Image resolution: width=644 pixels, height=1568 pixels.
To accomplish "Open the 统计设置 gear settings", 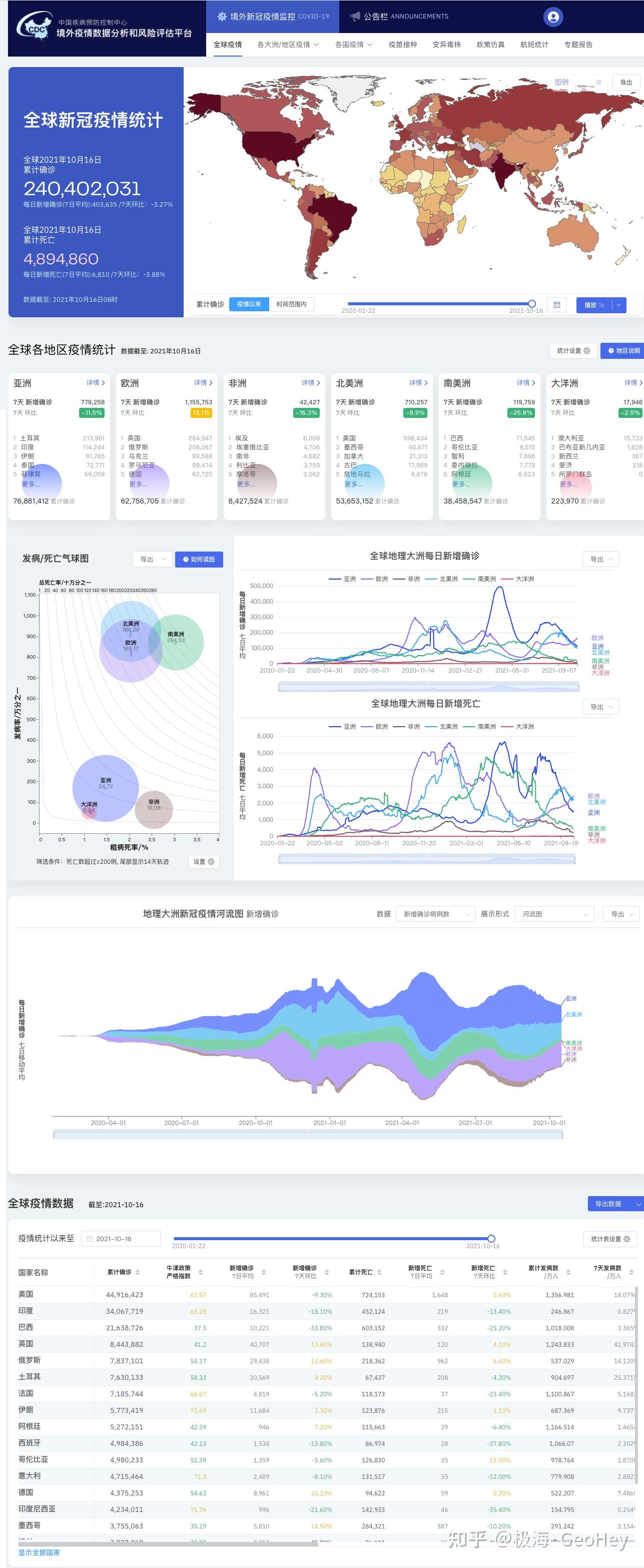I will 573,351.
